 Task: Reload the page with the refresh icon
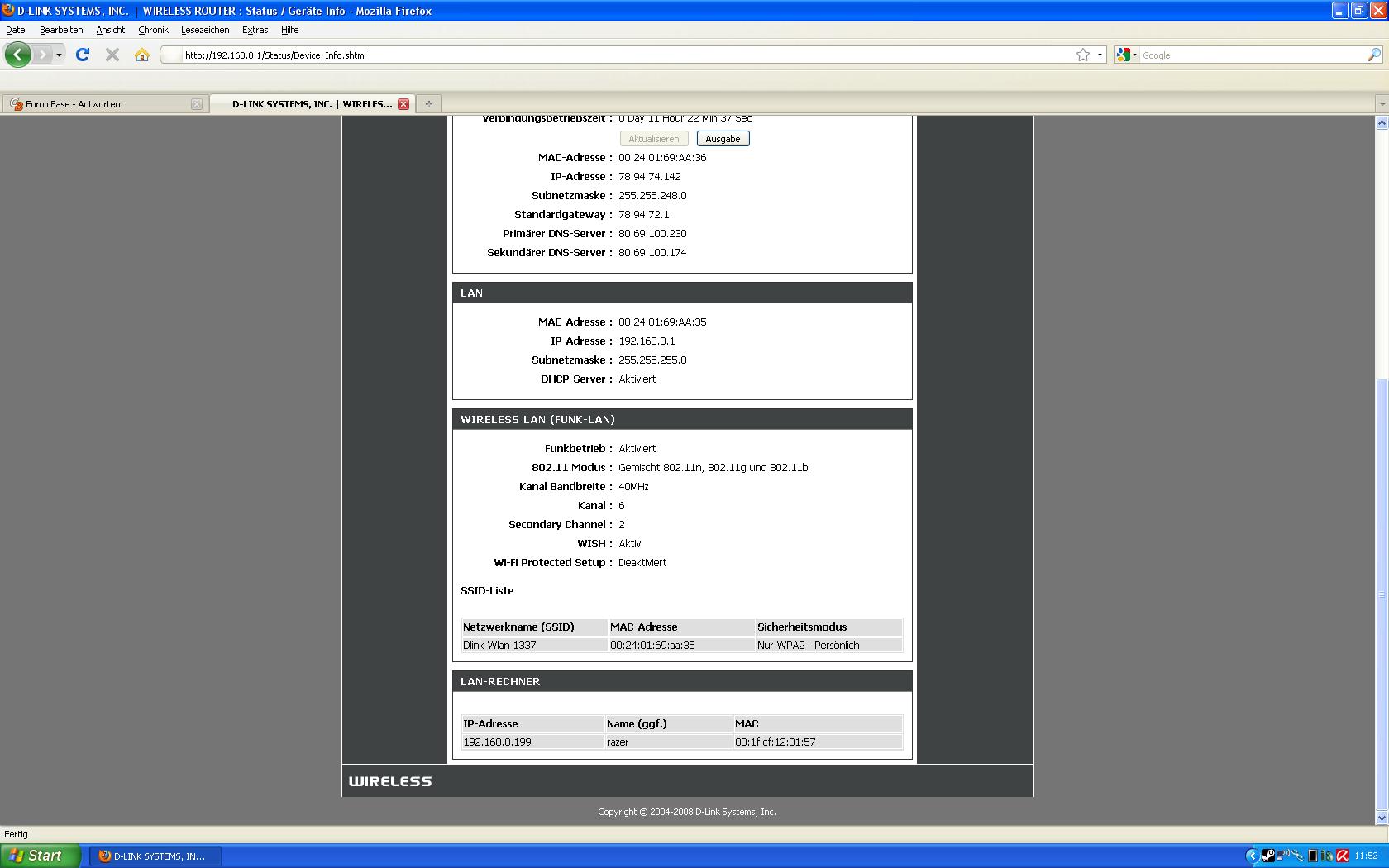click(83, 55)
